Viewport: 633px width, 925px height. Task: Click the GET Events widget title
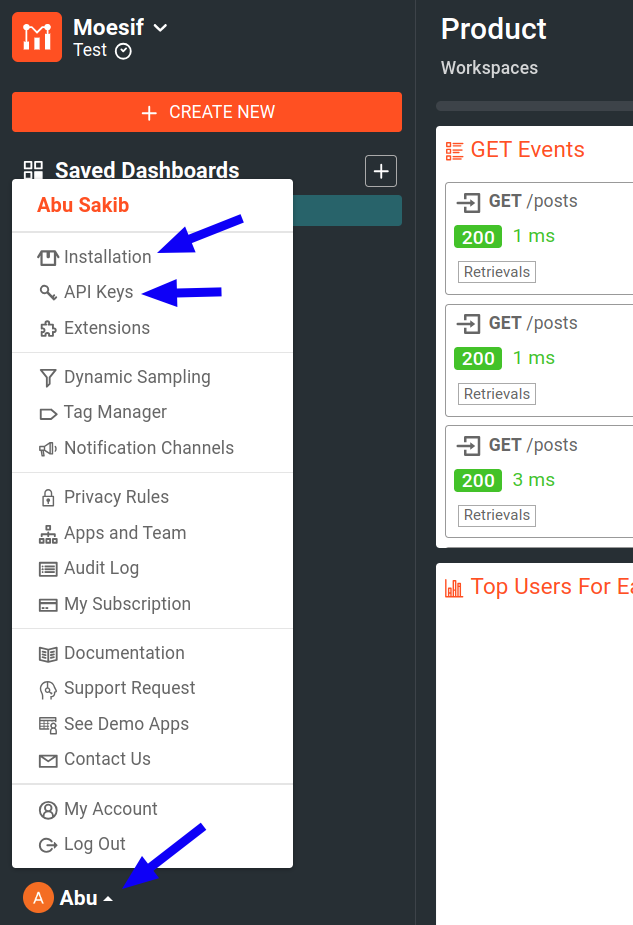coord(527,150)
